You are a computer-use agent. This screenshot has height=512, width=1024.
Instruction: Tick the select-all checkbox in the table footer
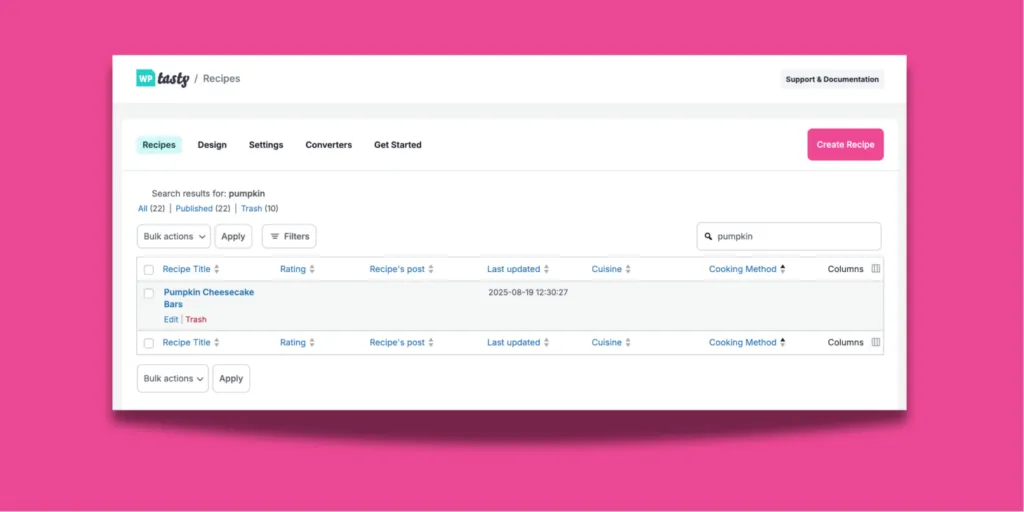pyautogui.click(x=149, y=344)
